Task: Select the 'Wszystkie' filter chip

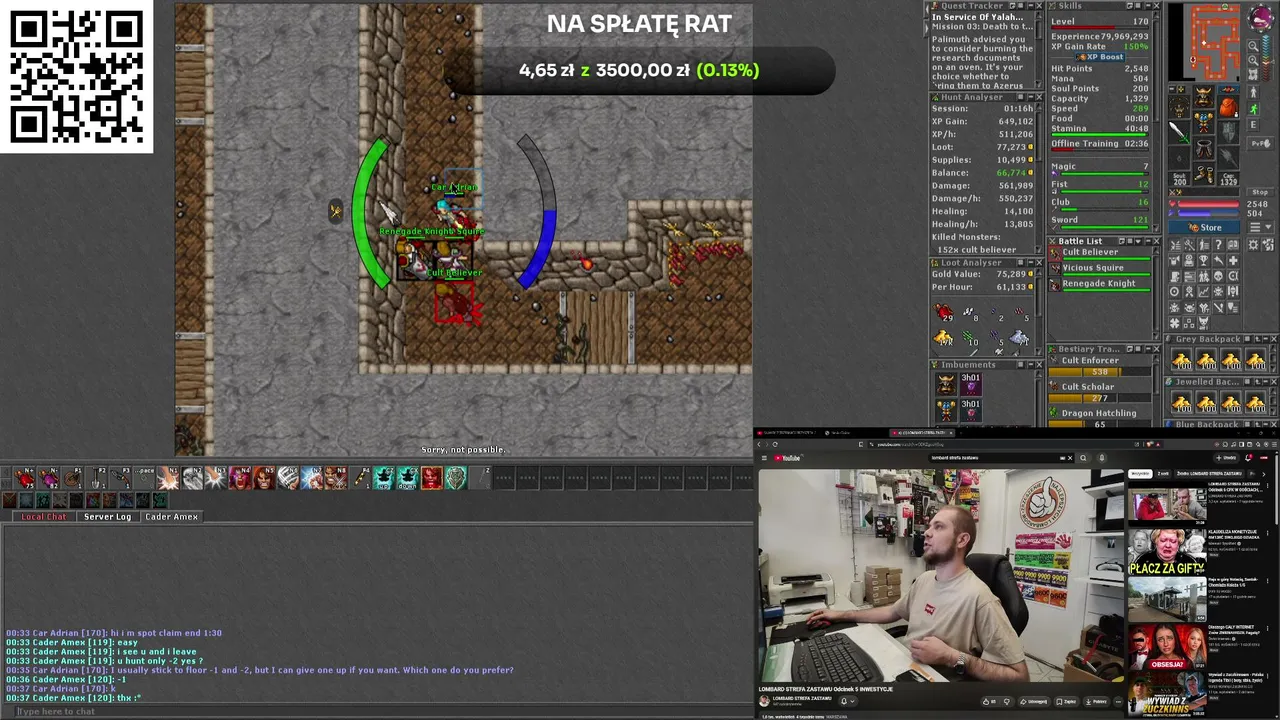Action: [1139, 473]
